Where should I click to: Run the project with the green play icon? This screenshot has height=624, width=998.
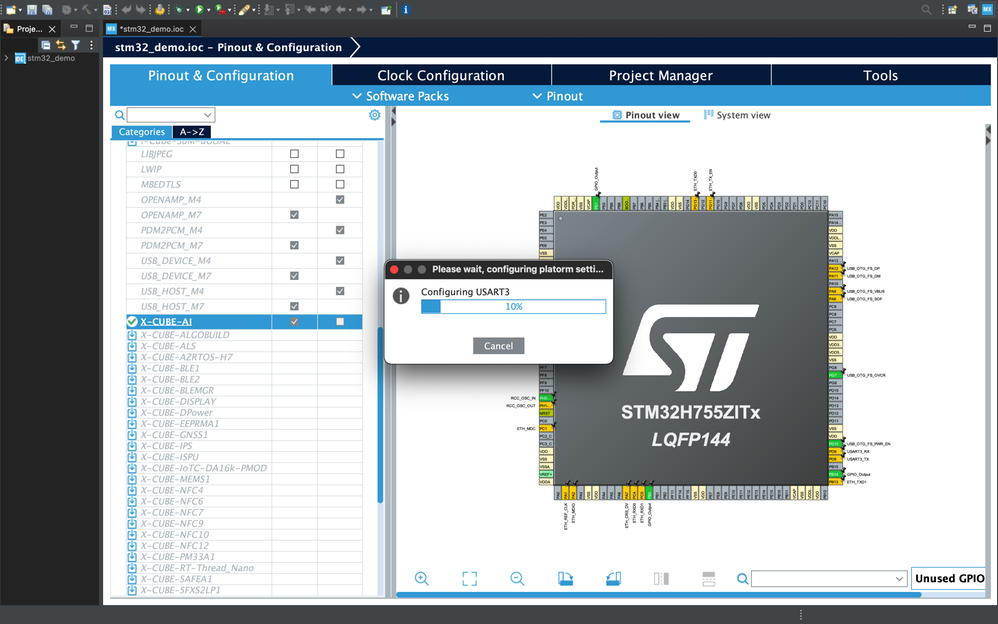(199, 10)
